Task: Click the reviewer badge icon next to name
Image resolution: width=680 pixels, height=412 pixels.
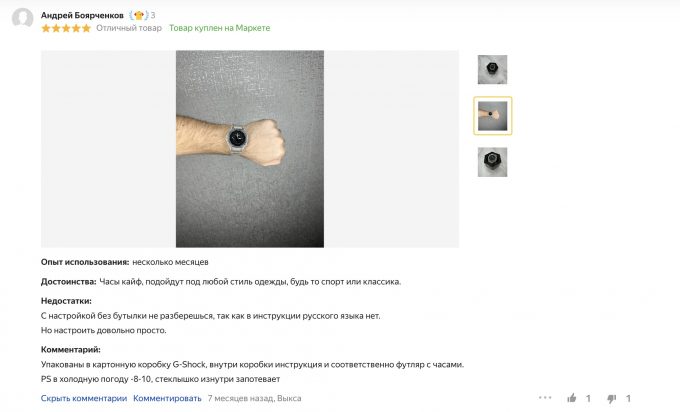Action: point(139,15)
